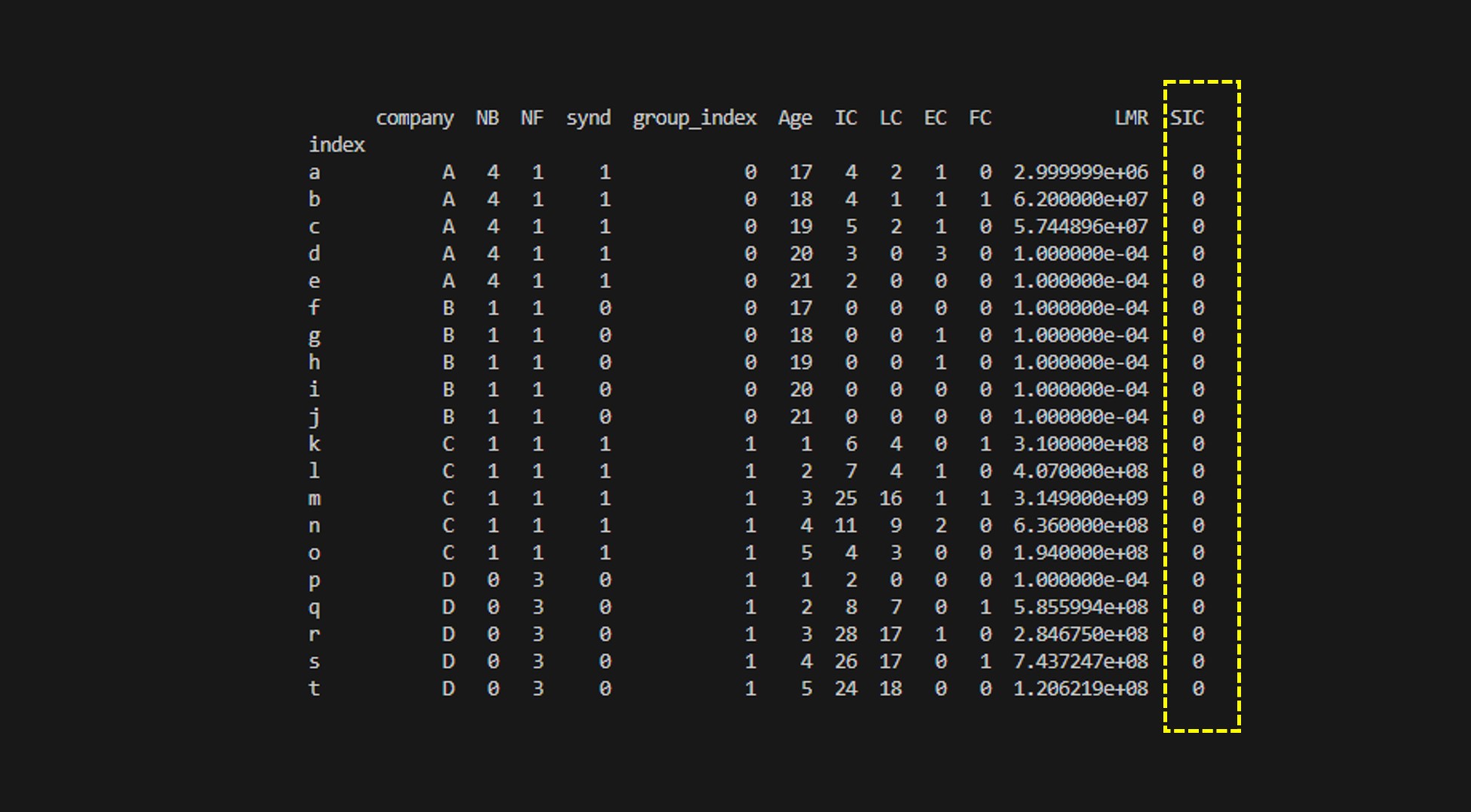Click company 'B' in row f
The image size is (1471, 812).
tap(449, 308)
